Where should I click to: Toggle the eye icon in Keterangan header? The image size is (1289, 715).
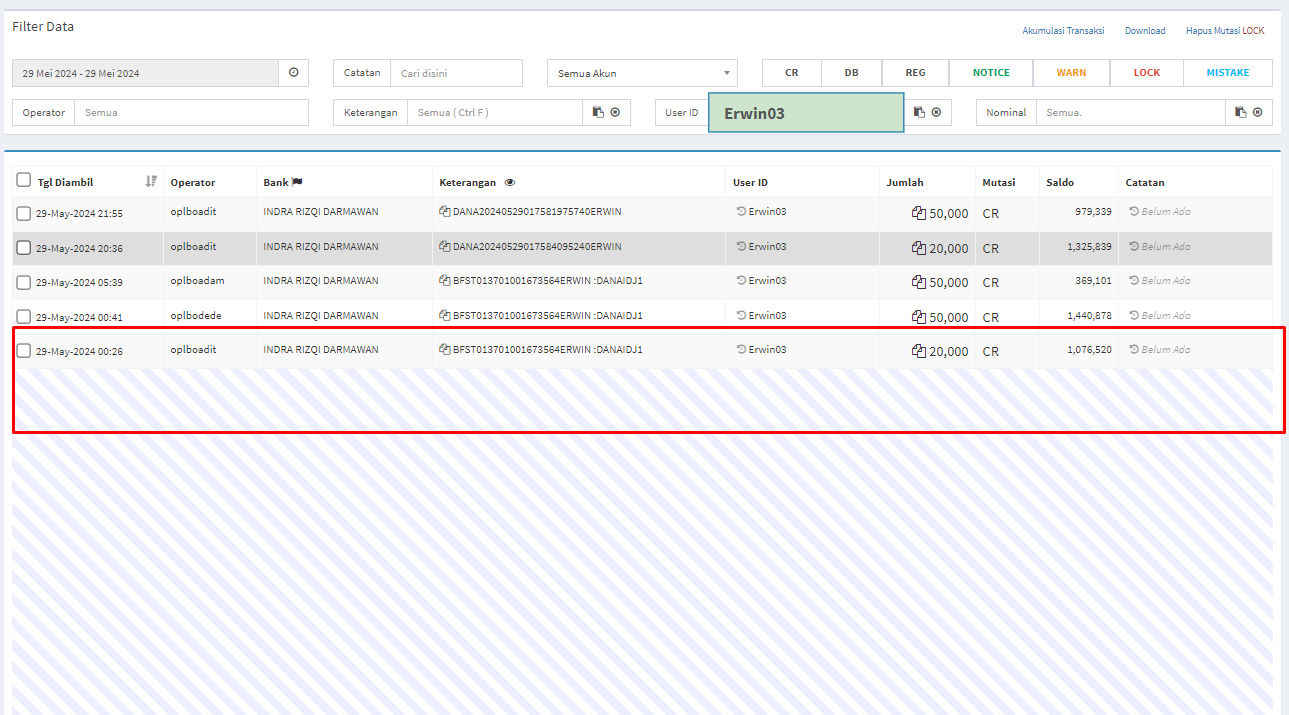(x=510, y=183)
